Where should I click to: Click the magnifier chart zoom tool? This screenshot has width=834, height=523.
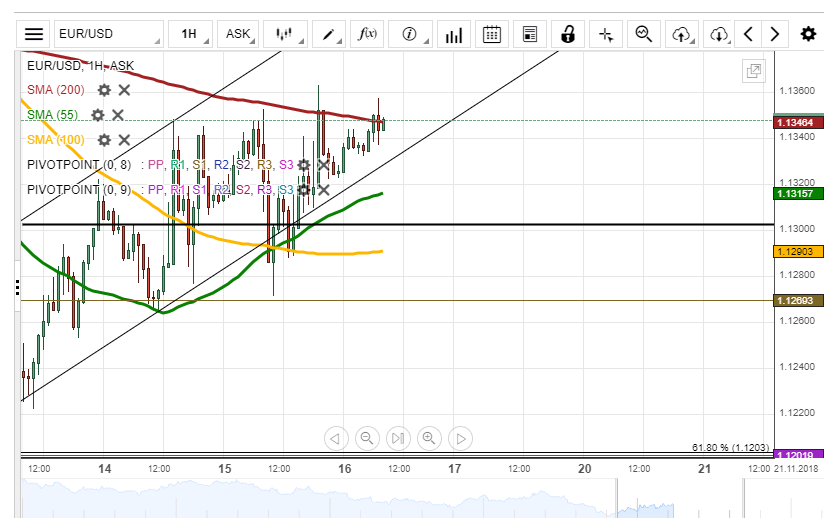pos(644,35)
